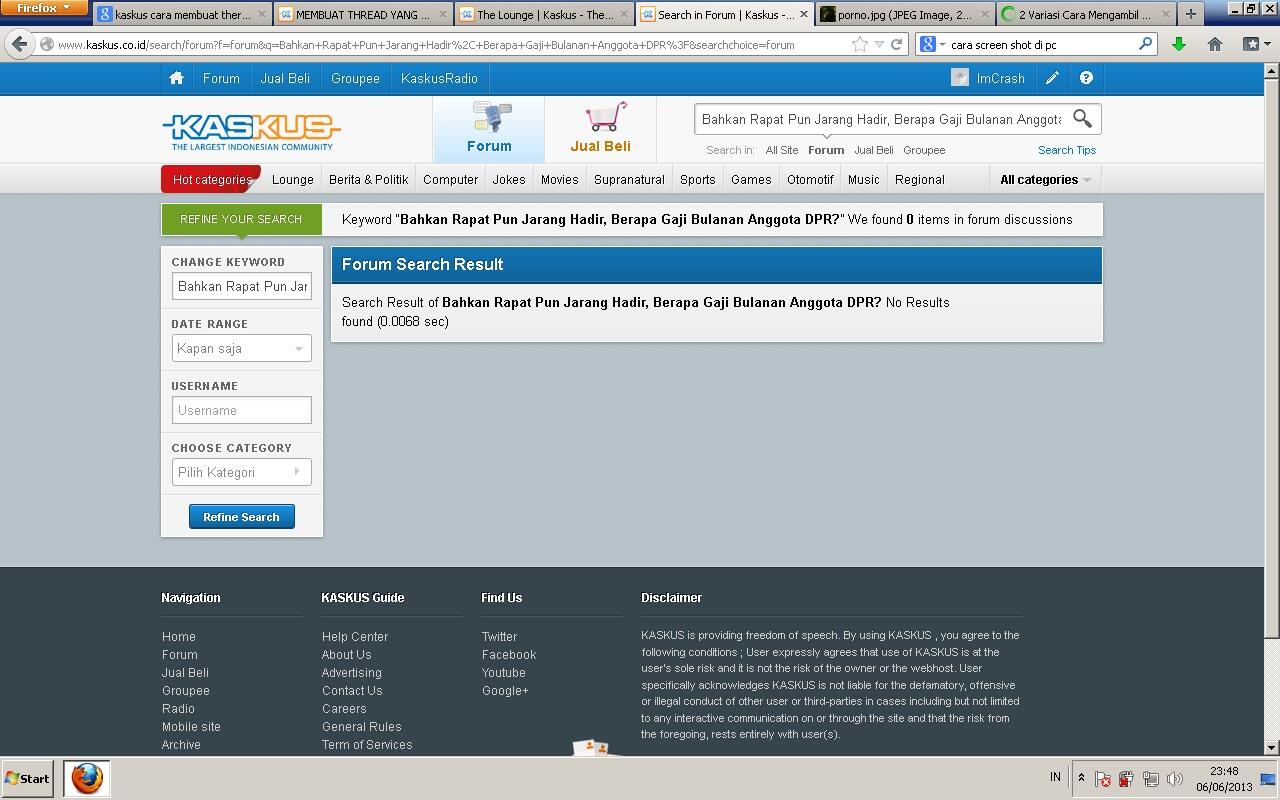
Task: Open the Forum section icon
Action: (490, 117)
